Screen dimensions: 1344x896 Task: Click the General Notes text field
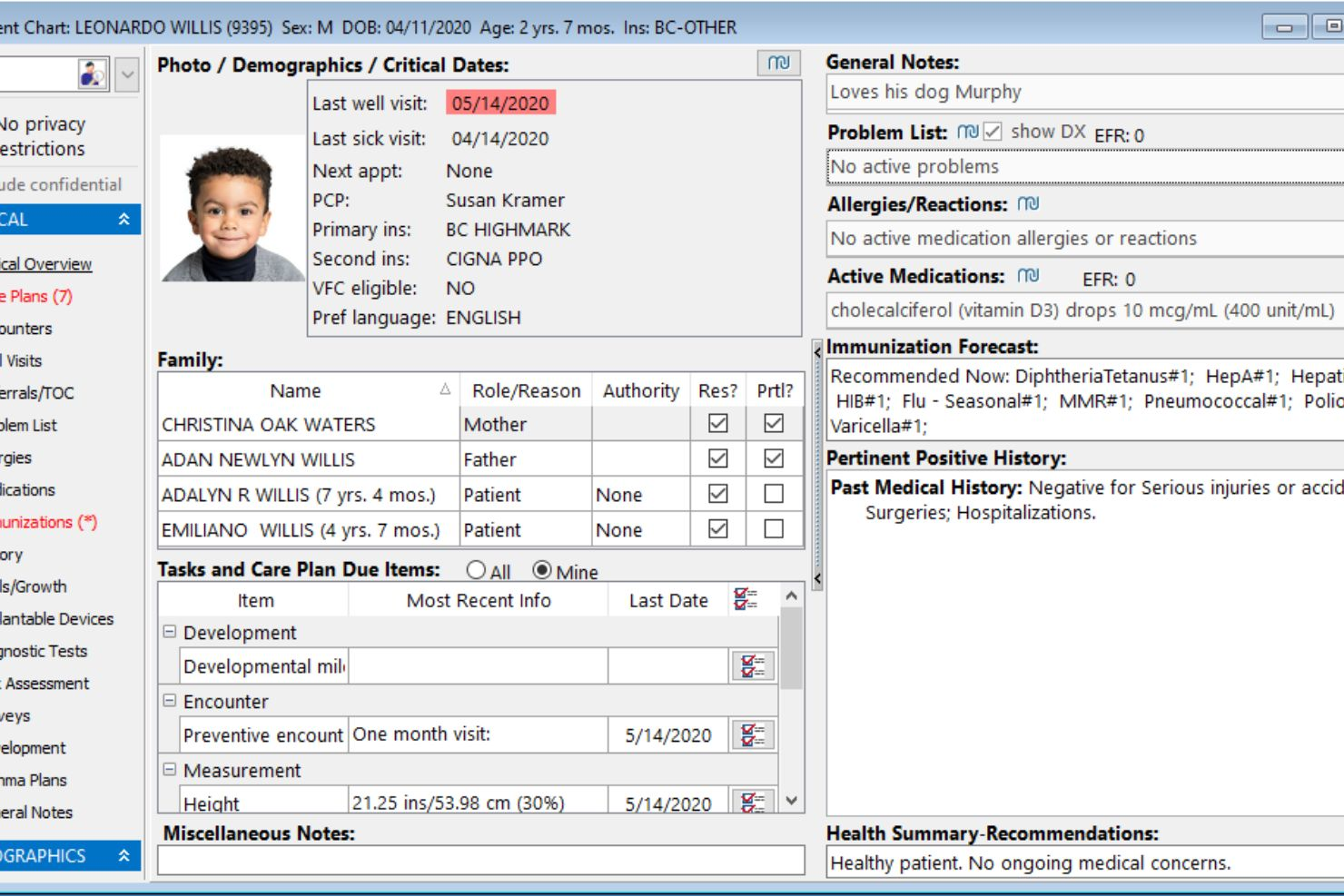click(1085, 93)
